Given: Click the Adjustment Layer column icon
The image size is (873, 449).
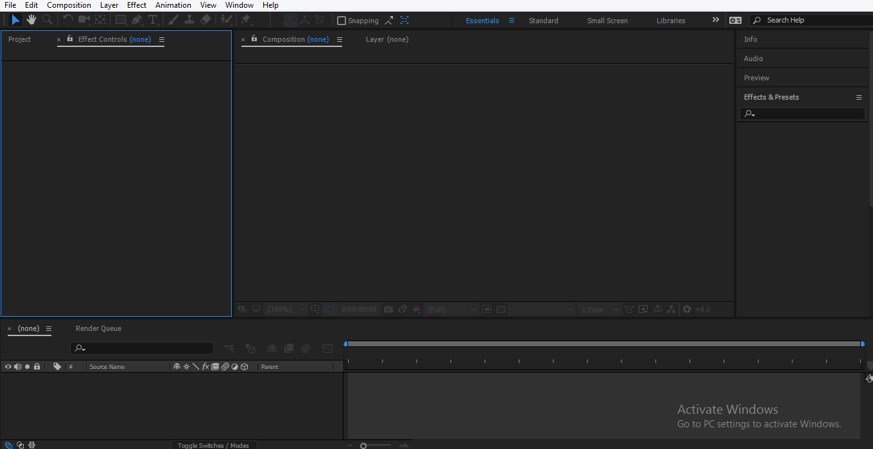Looking at the screenshot, I should (x=234, y=367).
